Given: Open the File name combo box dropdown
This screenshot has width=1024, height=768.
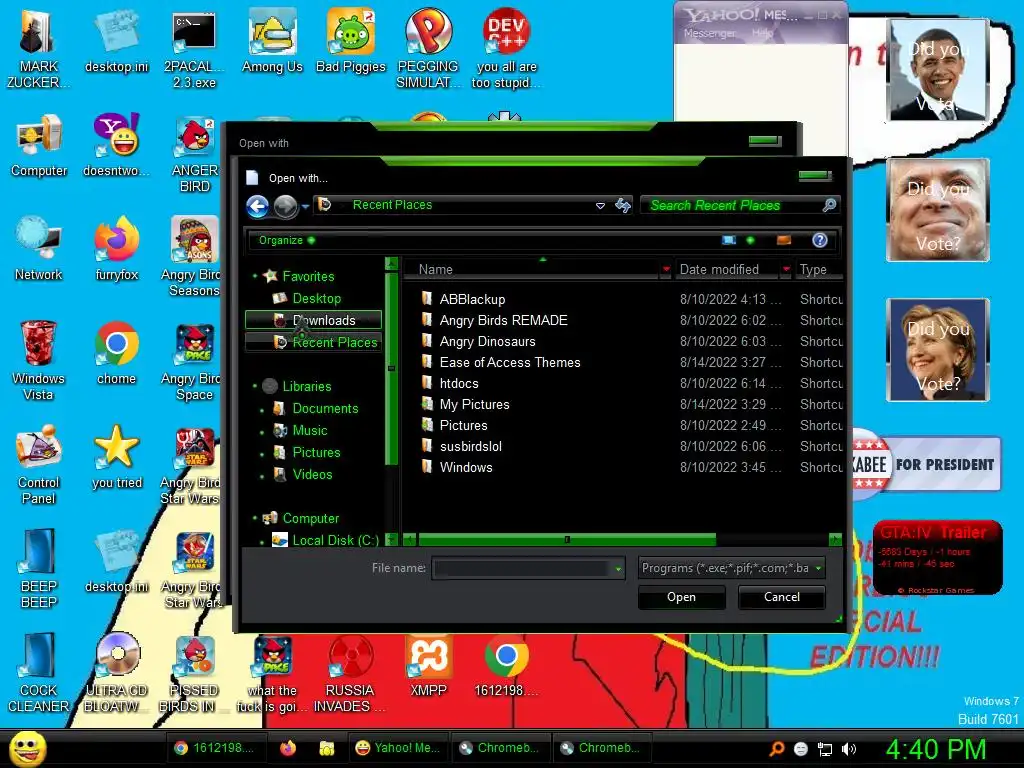Looking at the screenshot, I should click(x=618, y=569).
